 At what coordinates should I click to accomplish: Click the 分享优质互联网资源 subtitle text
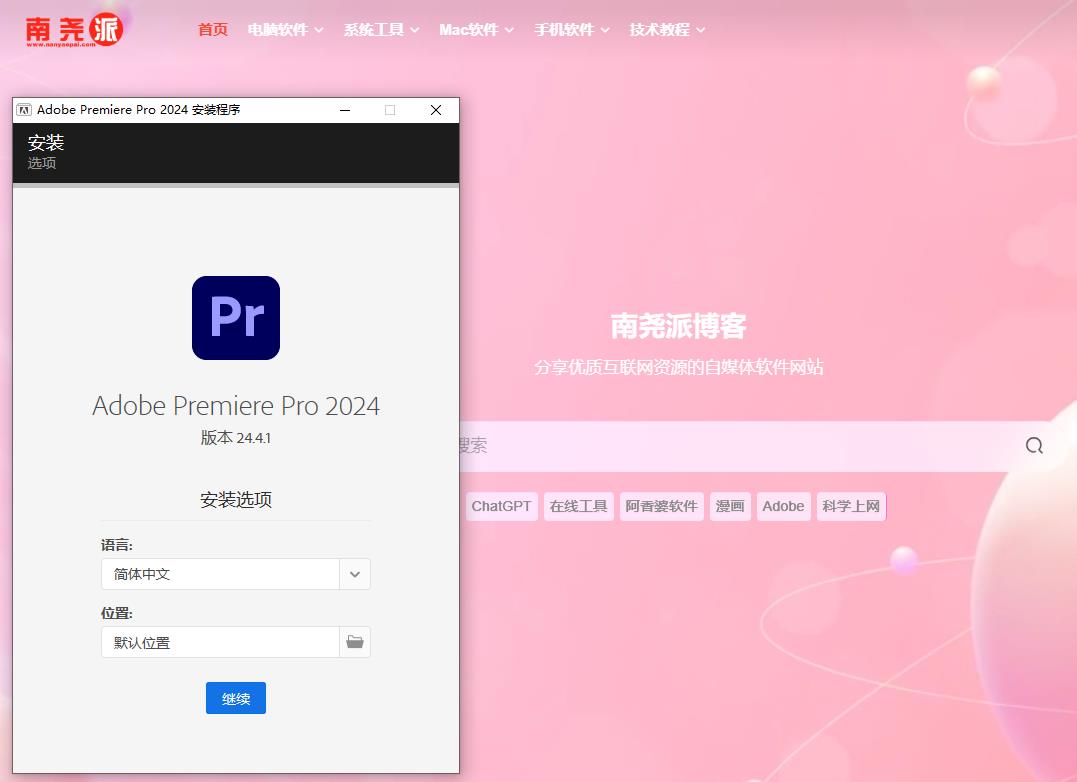679,367
